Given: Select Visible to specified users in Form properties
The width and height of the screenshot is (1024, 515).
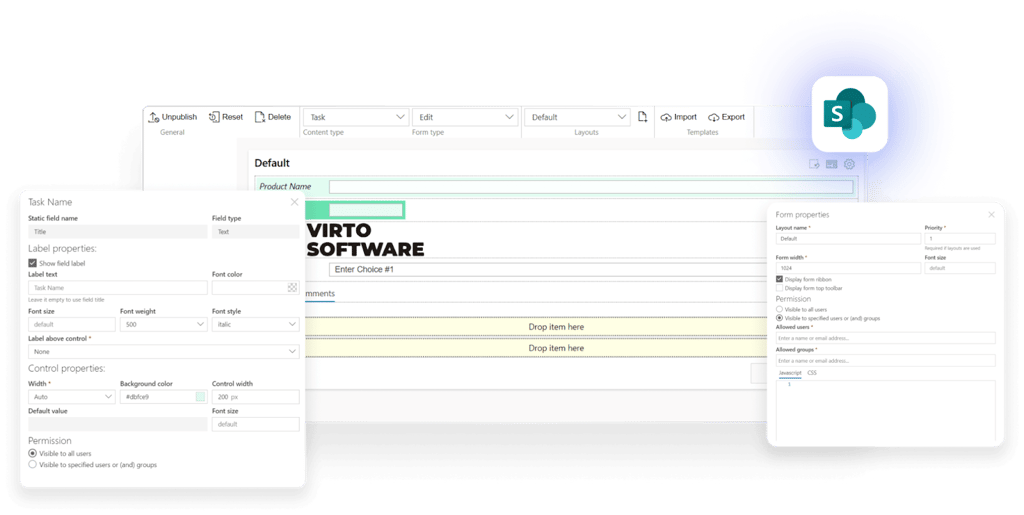Looking at the screenshot, I should click(779, 318).
